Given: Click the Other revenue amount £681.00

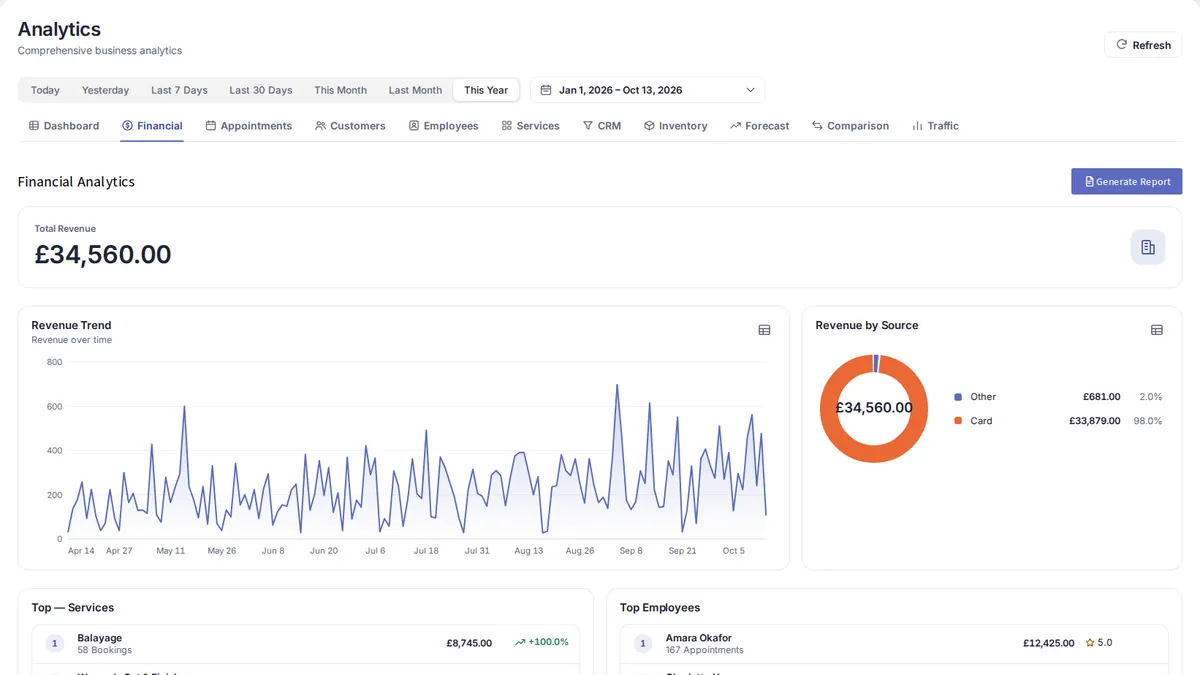Looking at the screenshot, I should (x=1101, y=397).
